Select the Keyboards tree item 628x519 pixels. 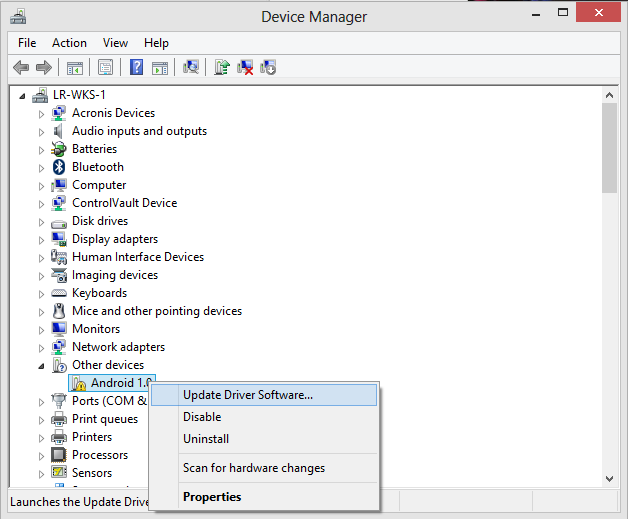point(99,293)
